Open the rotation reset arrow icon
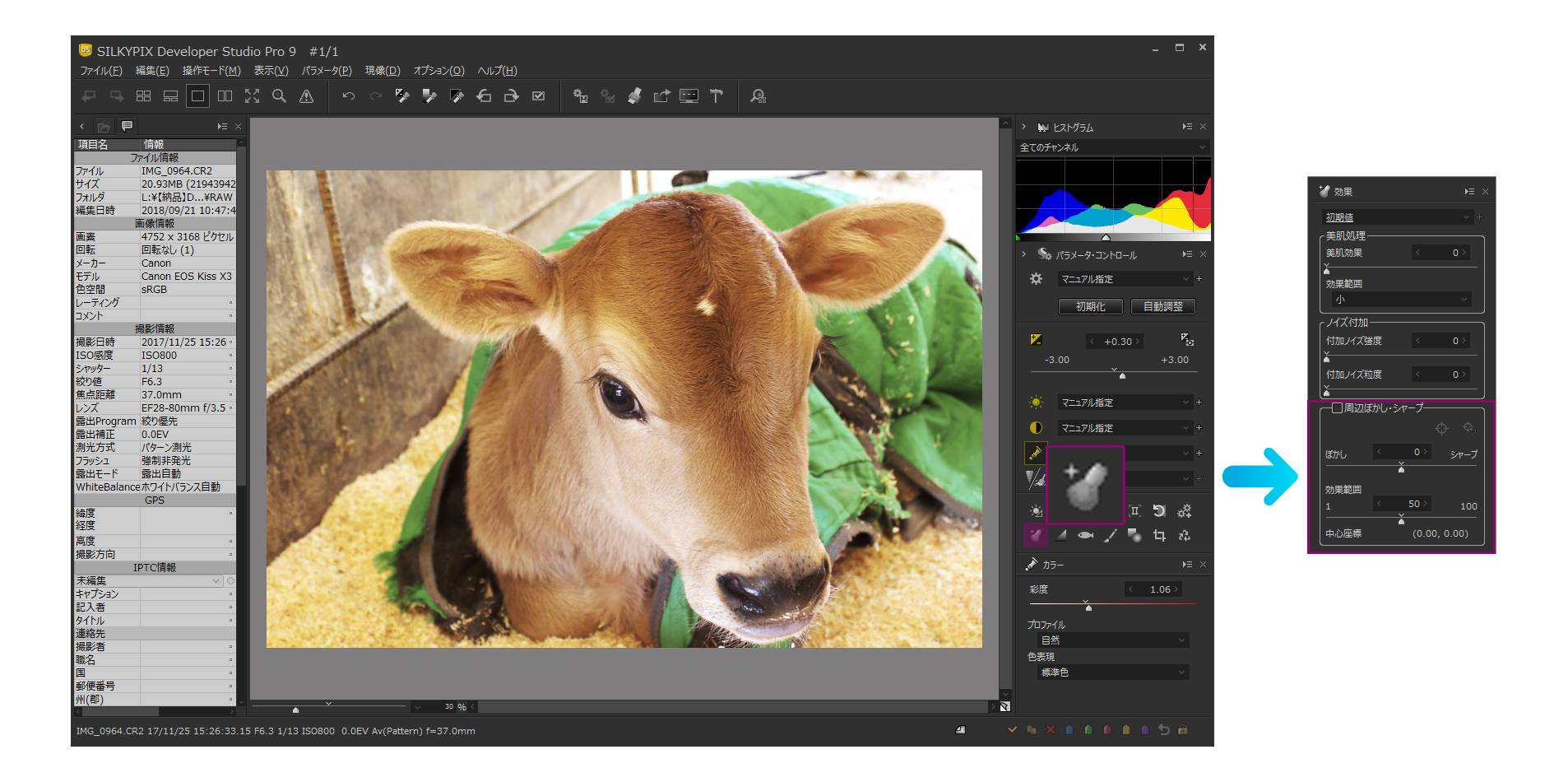 point(1159,511)
